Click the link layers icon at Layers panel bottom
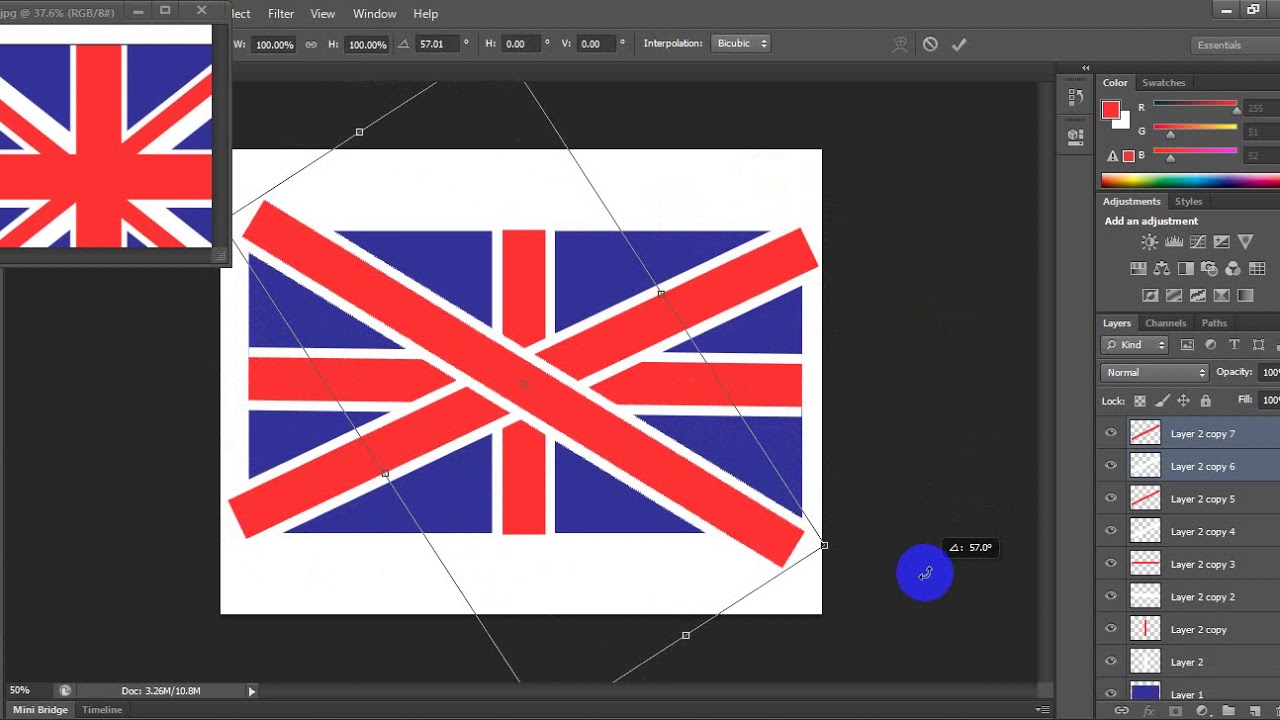 pyautogui.click(x=1122, y=711)
